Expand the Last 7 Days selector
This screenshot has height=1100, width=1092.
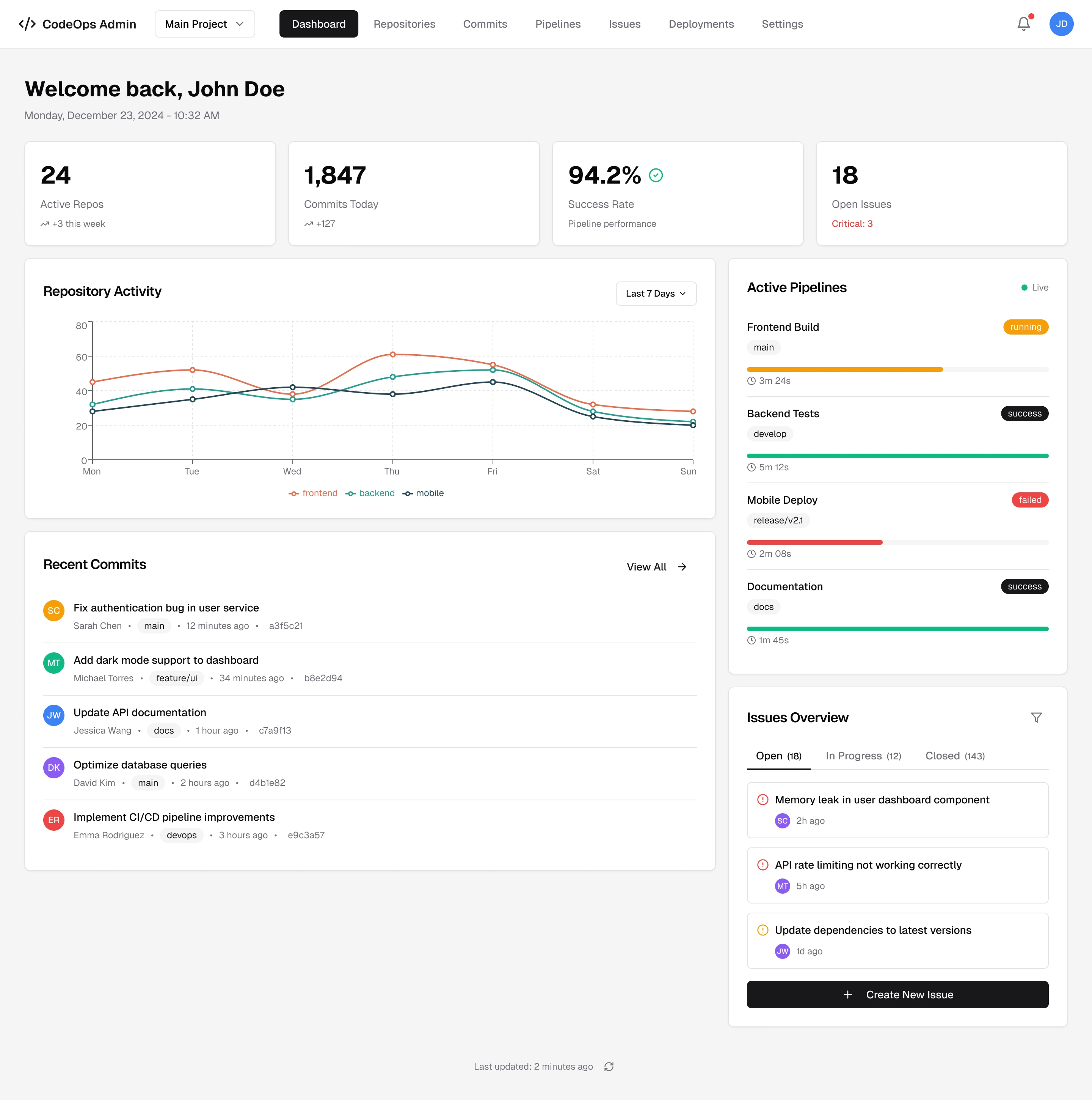656,293
